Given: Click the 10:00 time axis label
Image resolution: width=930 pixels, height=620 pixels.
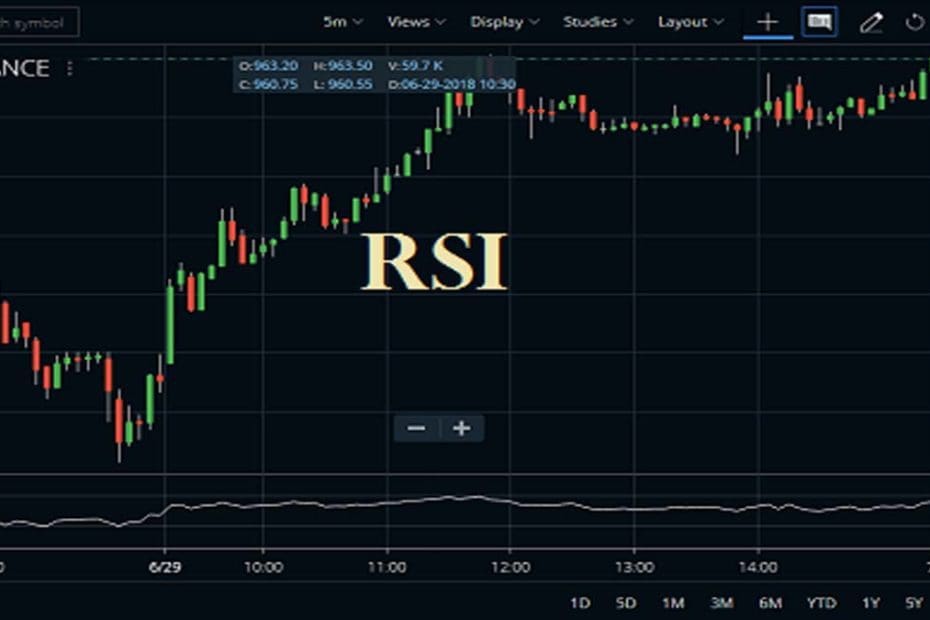Looking at the screenshot, I should (x=263, y=567).
